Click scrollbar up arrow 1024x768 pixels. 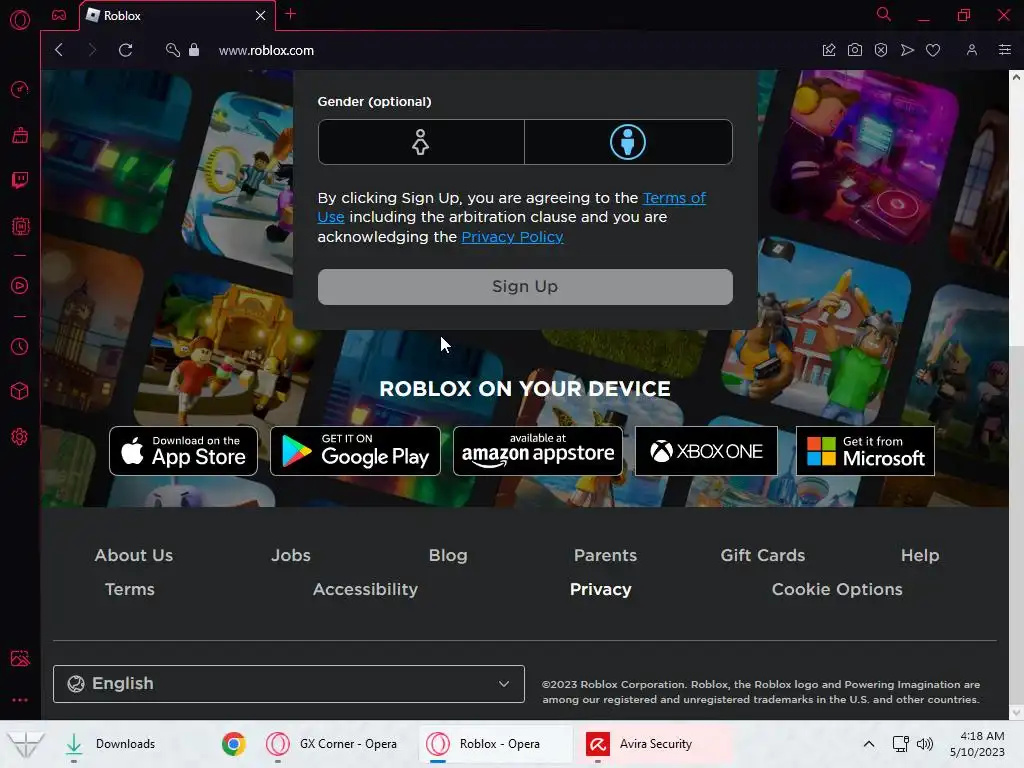[1016, 77]
